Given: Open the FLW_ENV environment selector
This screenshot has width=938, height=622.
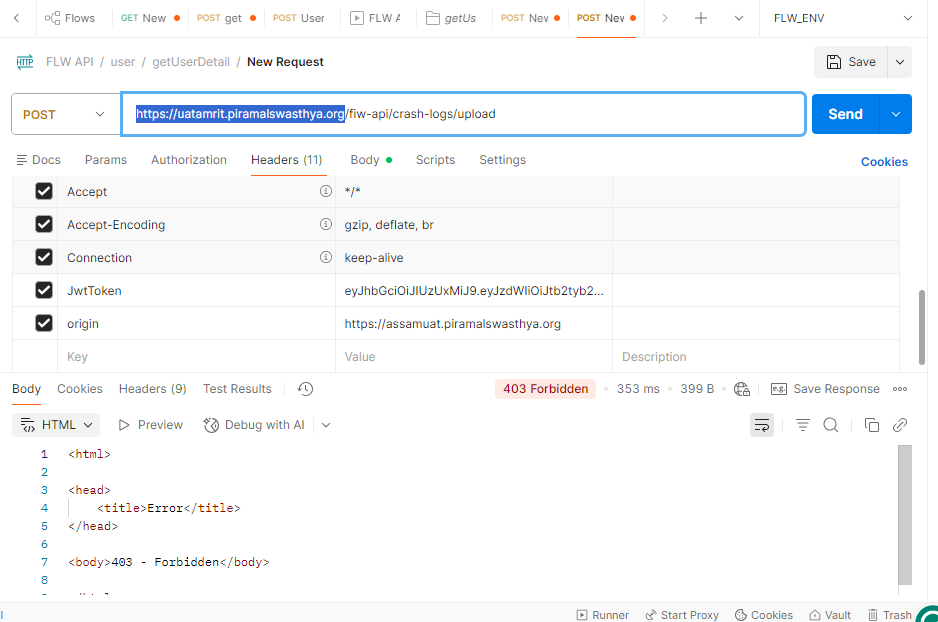Looking at the screenshot, I should pos(843,18).
